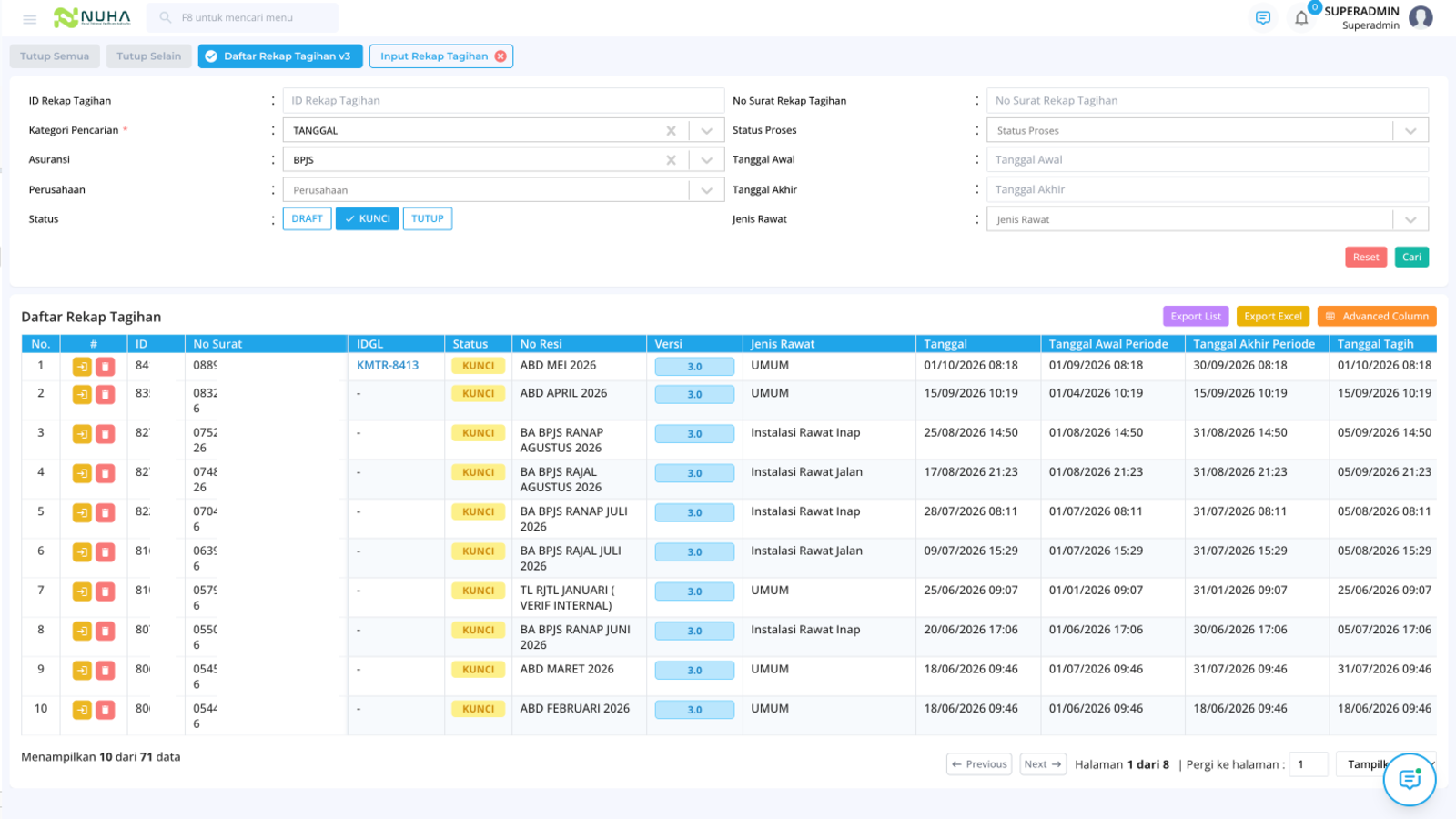Open the KMTR-8413 IDGL link
1456x819 pixels.
[388, 366]
